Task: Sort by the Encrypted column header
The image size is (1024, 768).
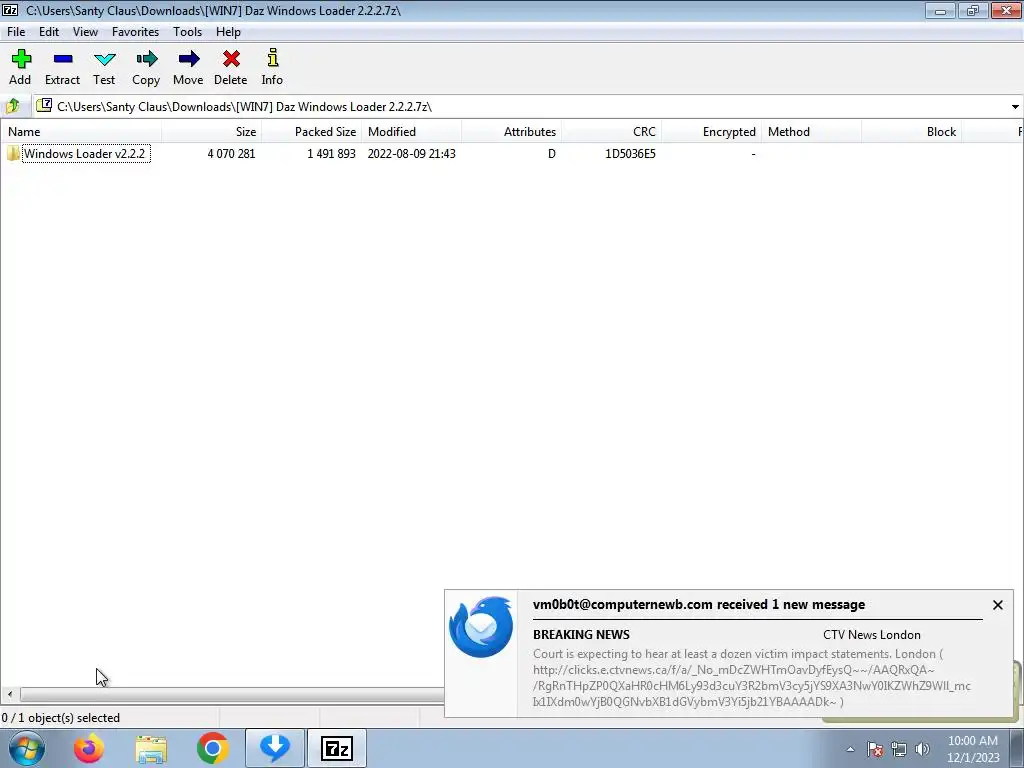Action: coord(711,131)
